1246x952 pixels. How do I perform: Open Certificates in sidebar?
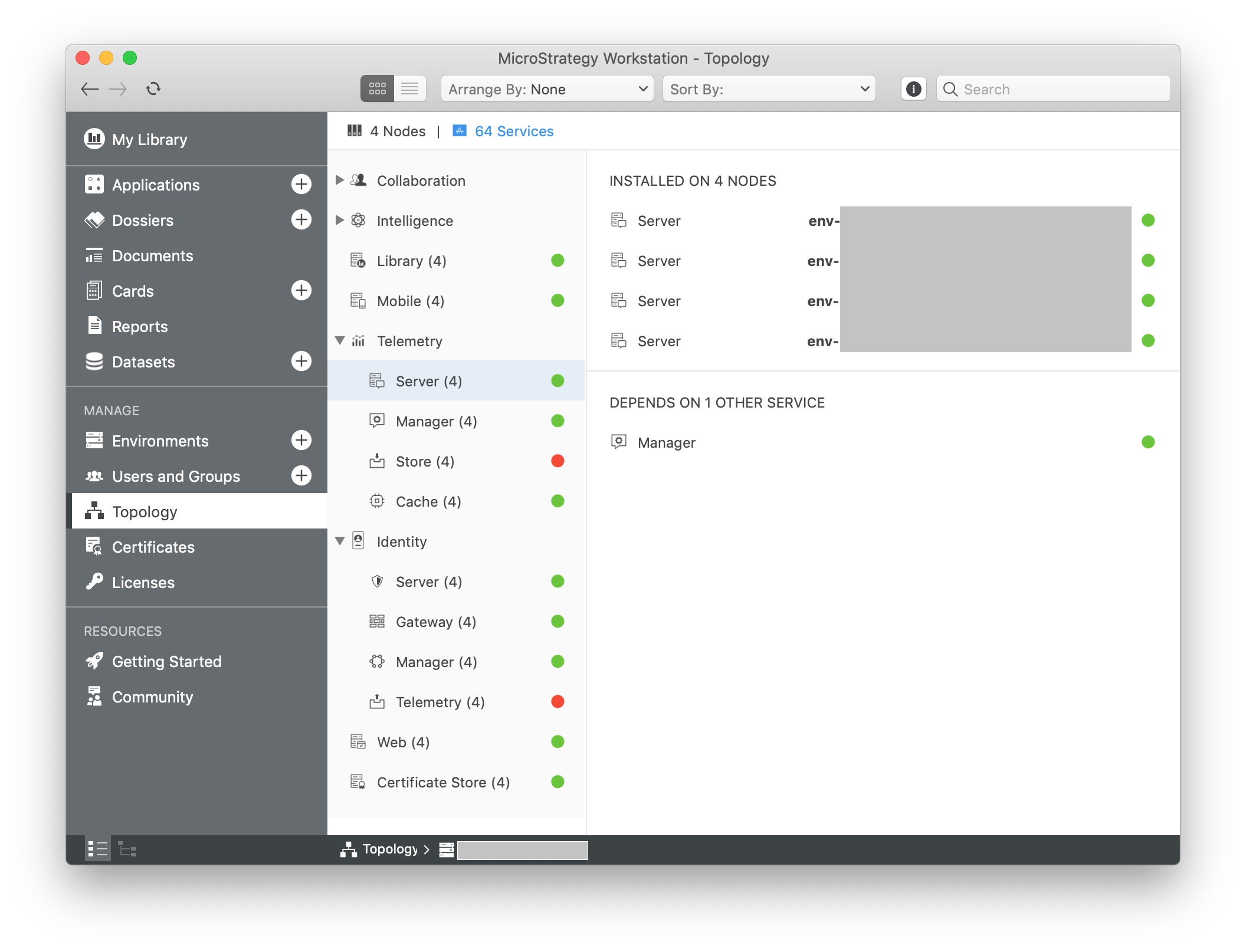tap(153, 547)
